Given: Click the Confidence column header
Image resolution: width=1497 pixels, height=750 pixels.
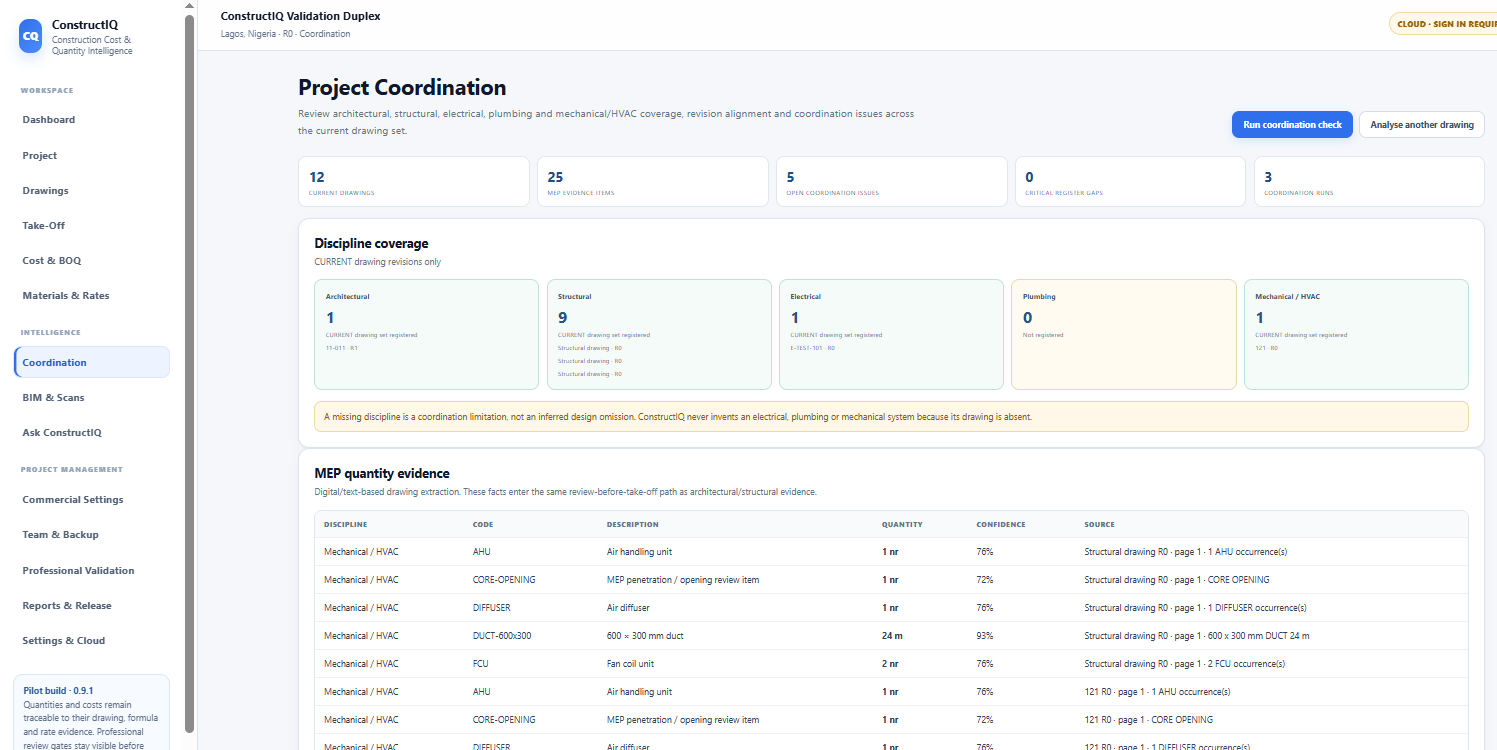Looking at the screenshot, I should click(1001, 524).
